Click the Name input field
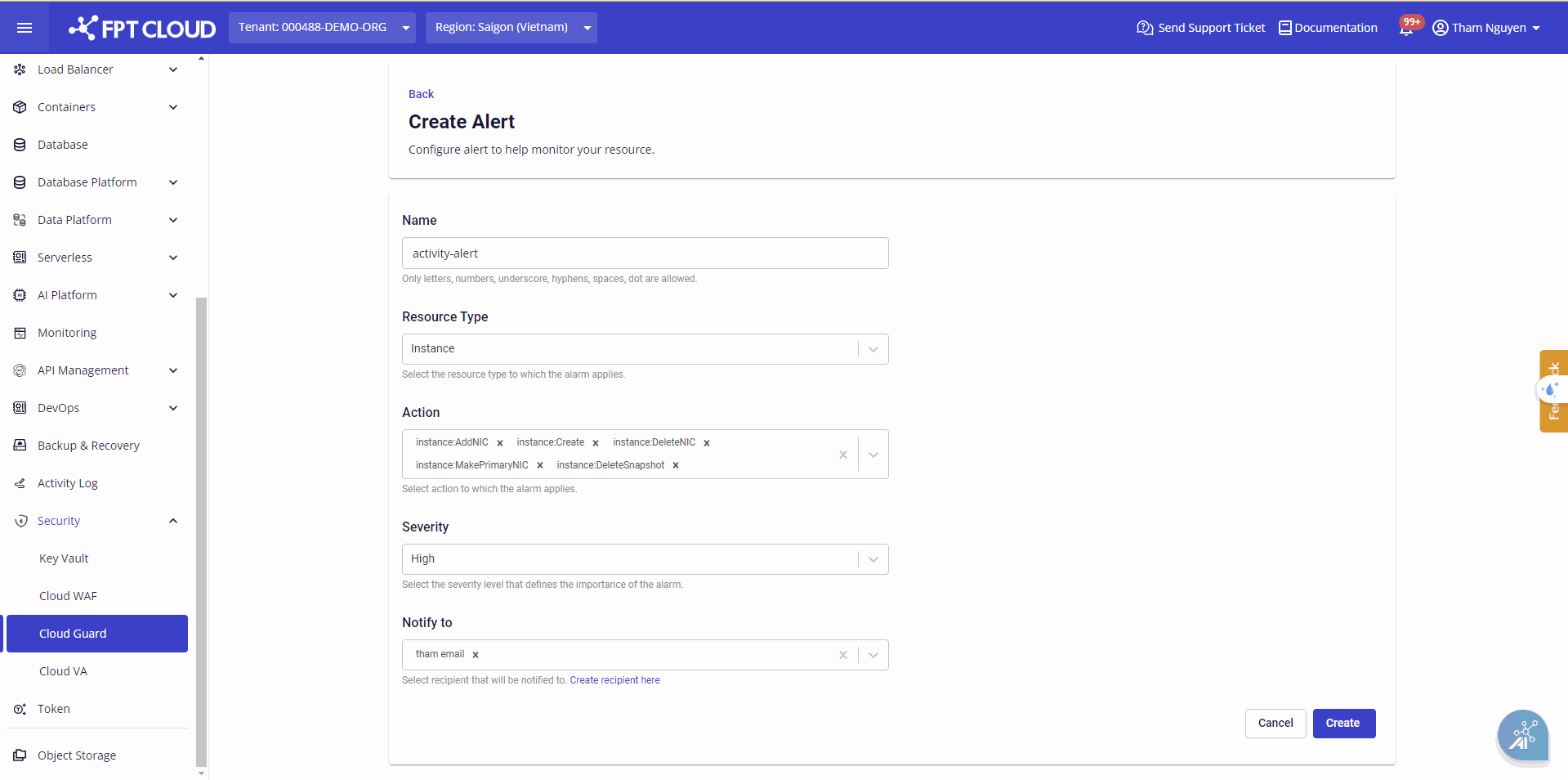This screenshot has width=1568, height=780. (645, 253)
